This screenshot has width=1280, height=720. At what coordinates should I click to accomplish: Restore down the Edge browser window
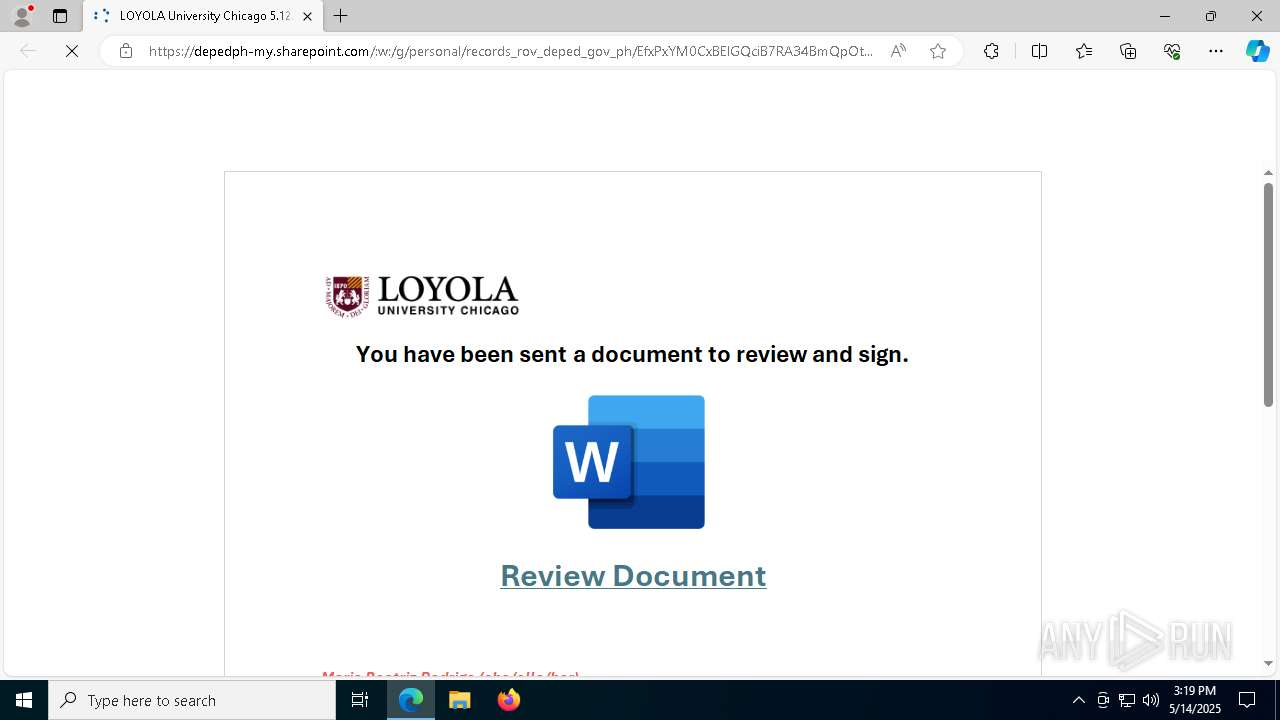pyautogui.click(x=1211, y=16)
